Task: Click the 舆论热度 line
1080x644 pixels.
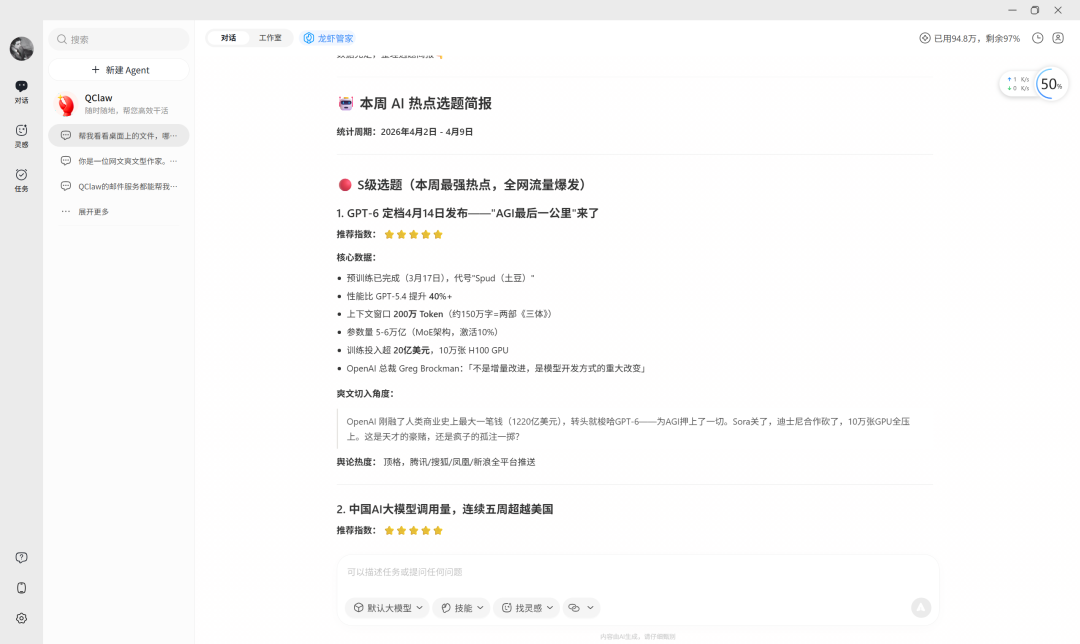Action: (436, 461)
